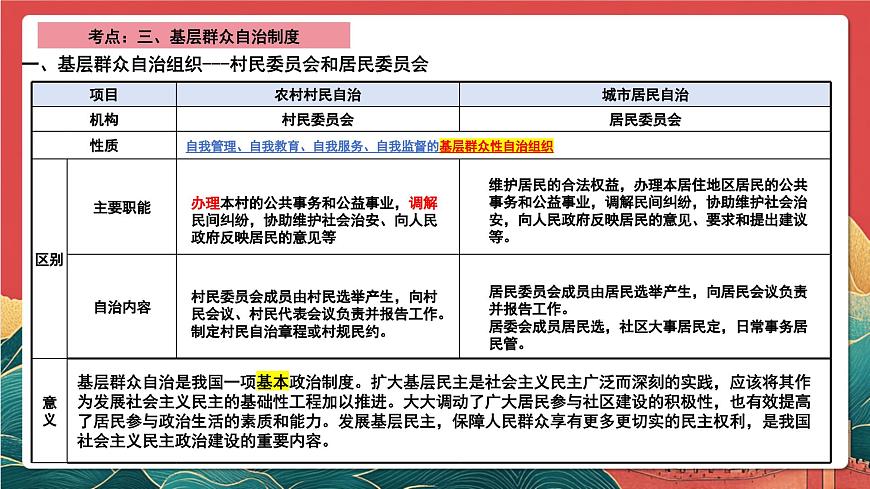
Task: Click the row label '意义'
Action: 49,411
